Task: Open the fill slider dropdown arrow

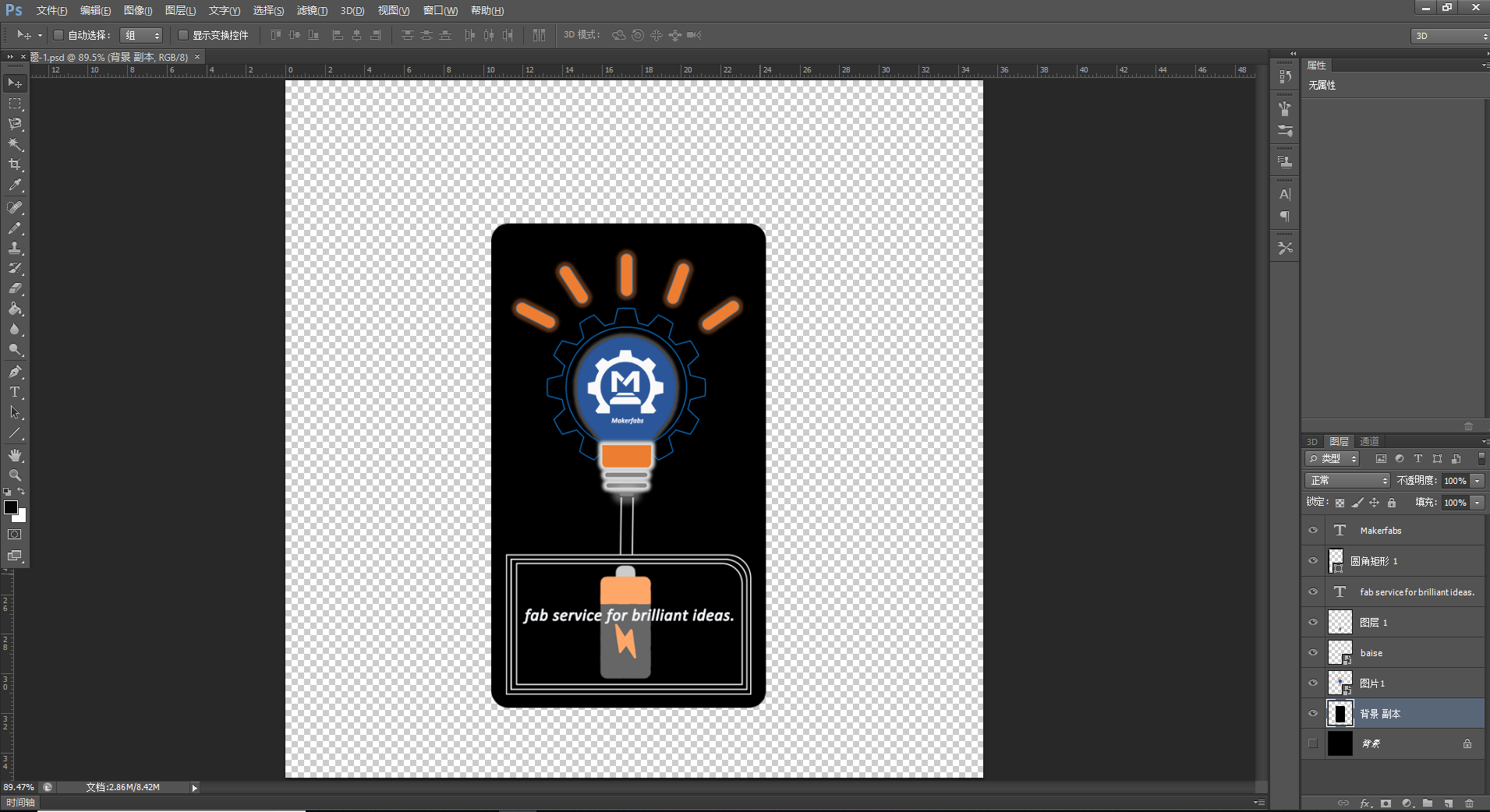Action: [x=1478, y=503]
